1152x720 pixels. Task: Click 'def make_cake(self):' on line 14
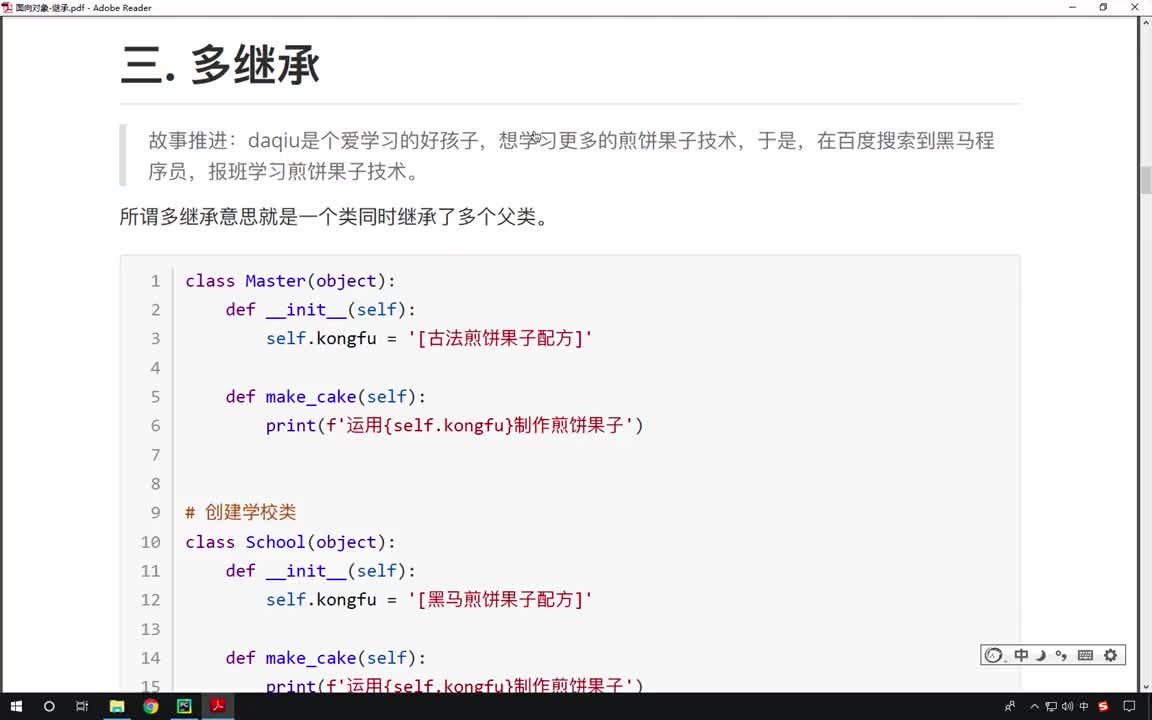point(325,658)
